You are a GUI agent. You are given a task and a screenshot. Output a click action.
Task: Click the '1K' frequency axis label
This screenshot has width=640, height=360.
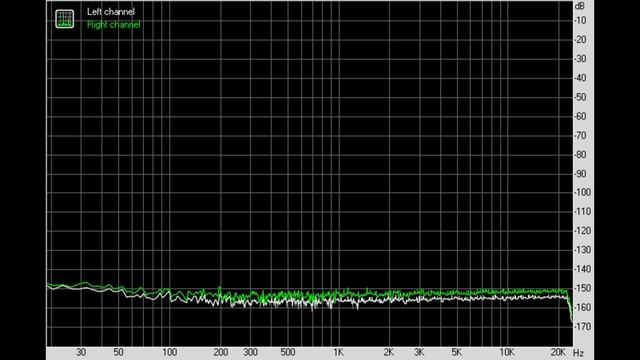click(x=338, y=352)
